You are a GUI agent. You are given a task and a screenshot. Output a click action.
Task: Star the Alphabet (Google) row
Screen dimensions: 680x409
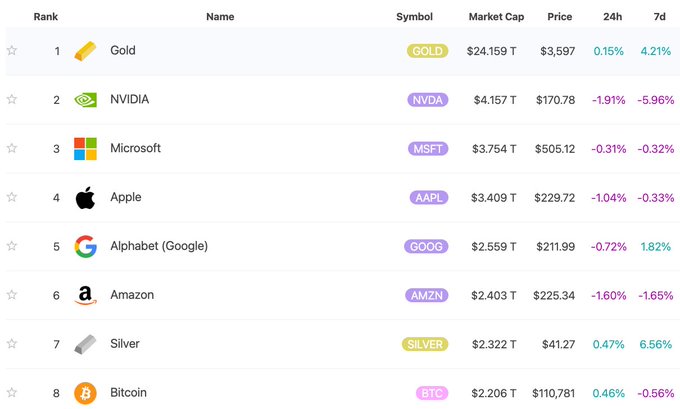click(x=12, y=246)
